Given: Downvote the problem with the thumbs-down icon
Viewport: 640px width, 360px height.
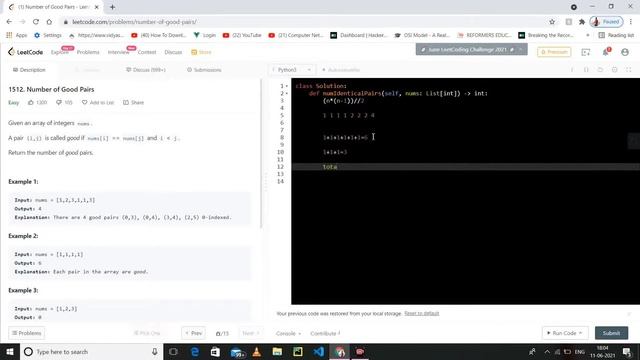Looking at the screenshot, I should pyautogui.click(x=59, y=102).
